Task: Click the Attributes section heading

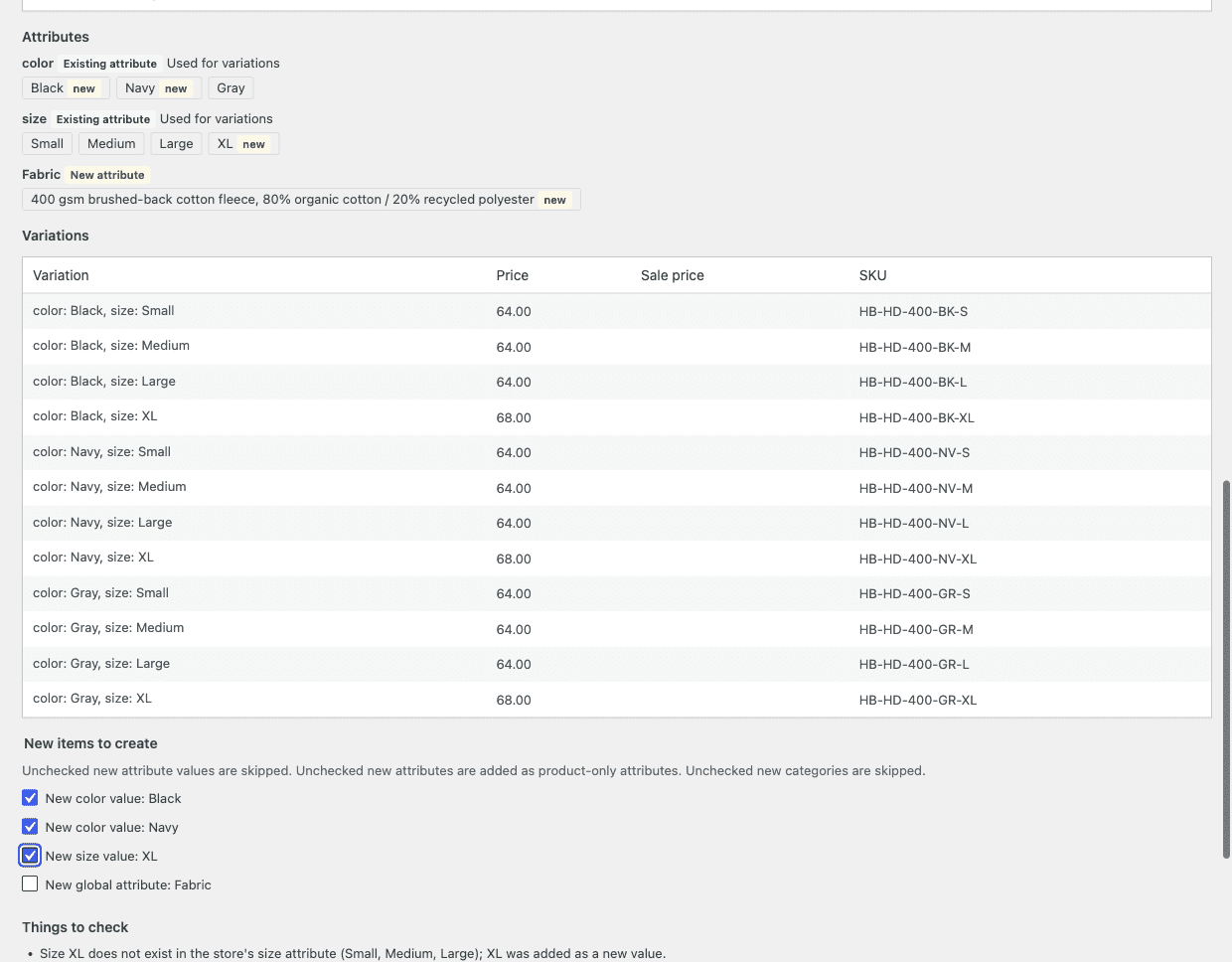Action: (x=56, y=37)
